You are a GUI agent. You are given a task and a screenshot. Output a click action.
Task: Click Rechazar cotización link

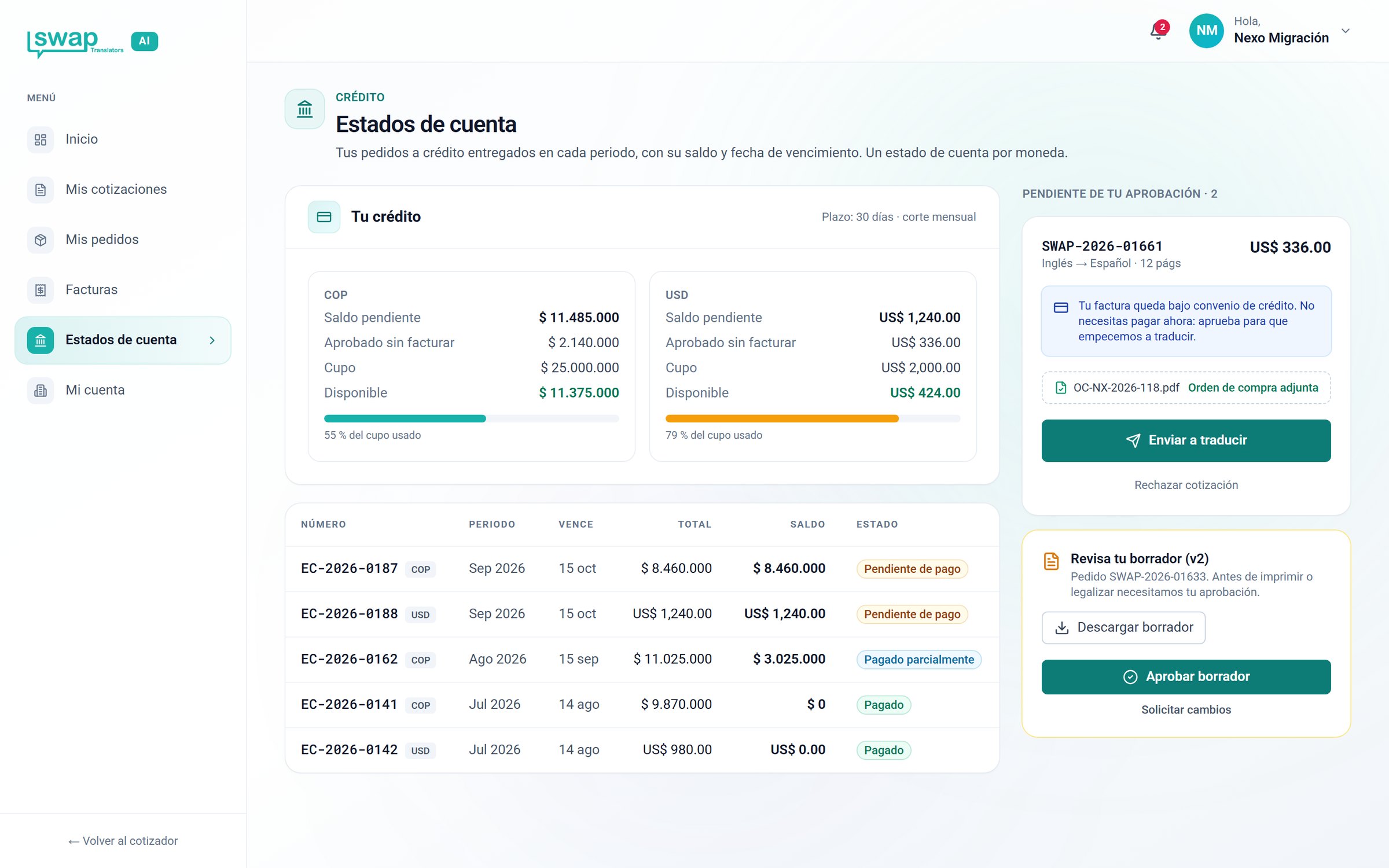(x=1186, y=485)
